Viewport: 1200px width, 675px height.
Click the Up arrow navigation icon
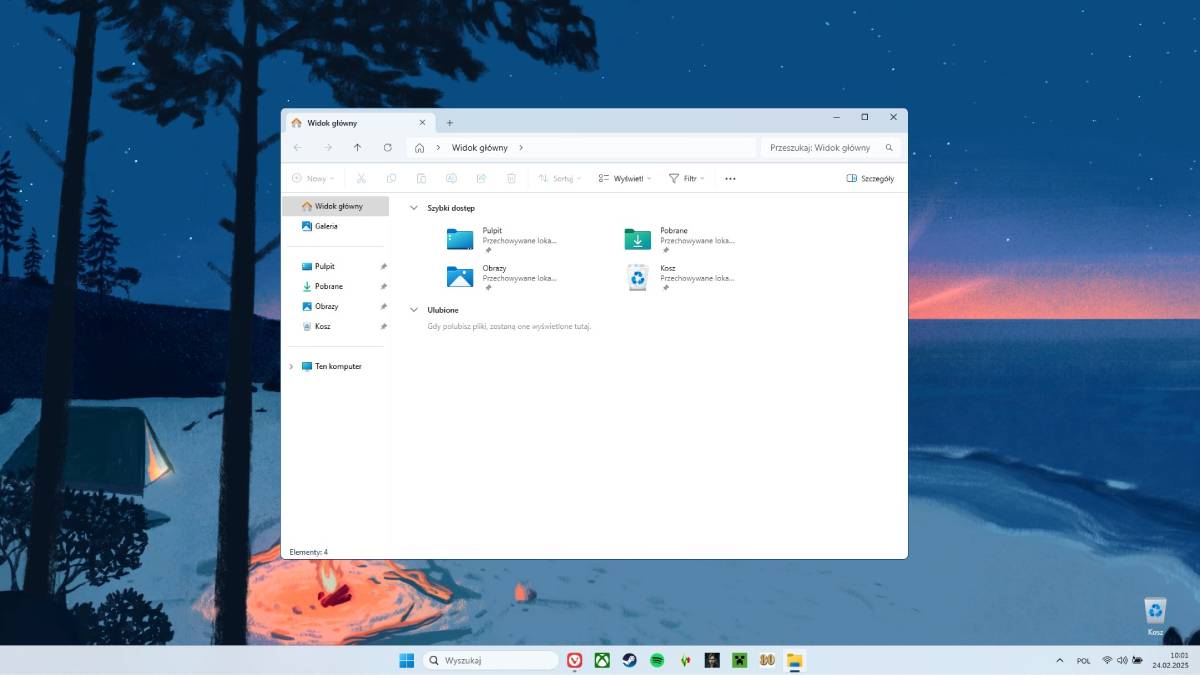click(357, 148)
